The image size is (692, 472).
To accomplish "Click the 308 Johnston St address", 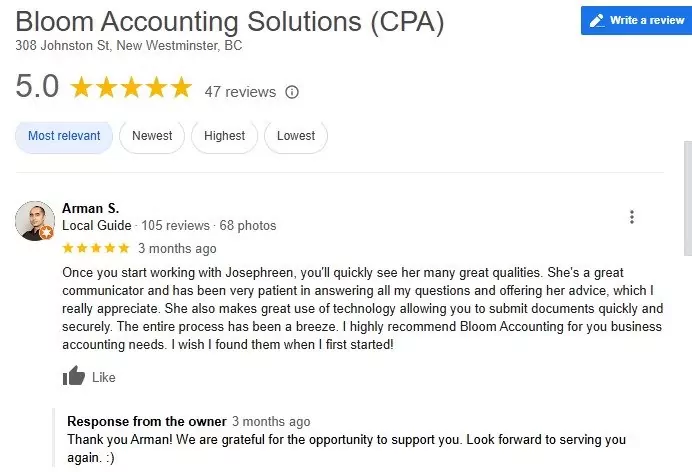I will coord(128,46).
